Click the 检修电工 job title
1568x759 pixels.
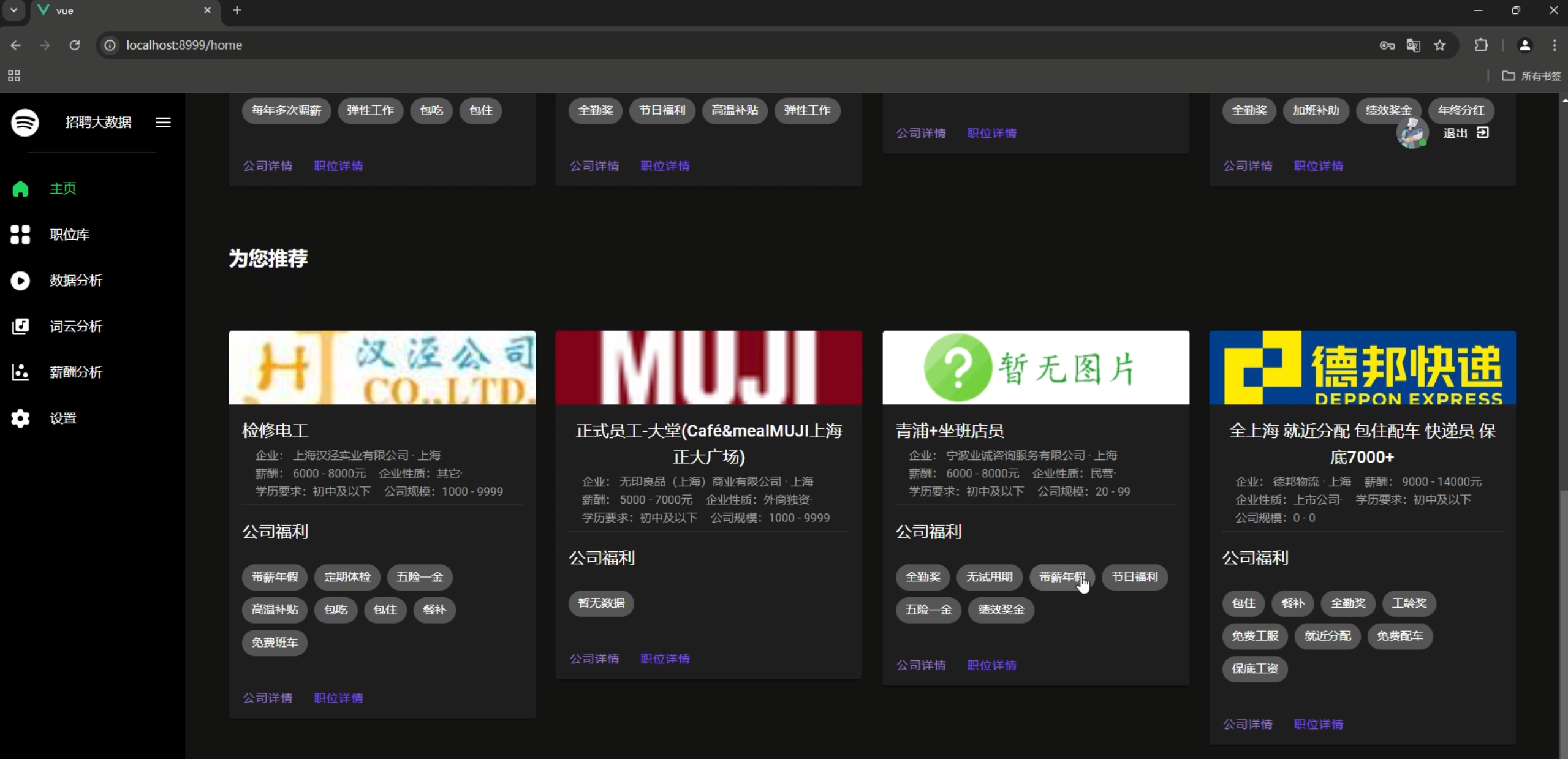click(x=275, y=431)
